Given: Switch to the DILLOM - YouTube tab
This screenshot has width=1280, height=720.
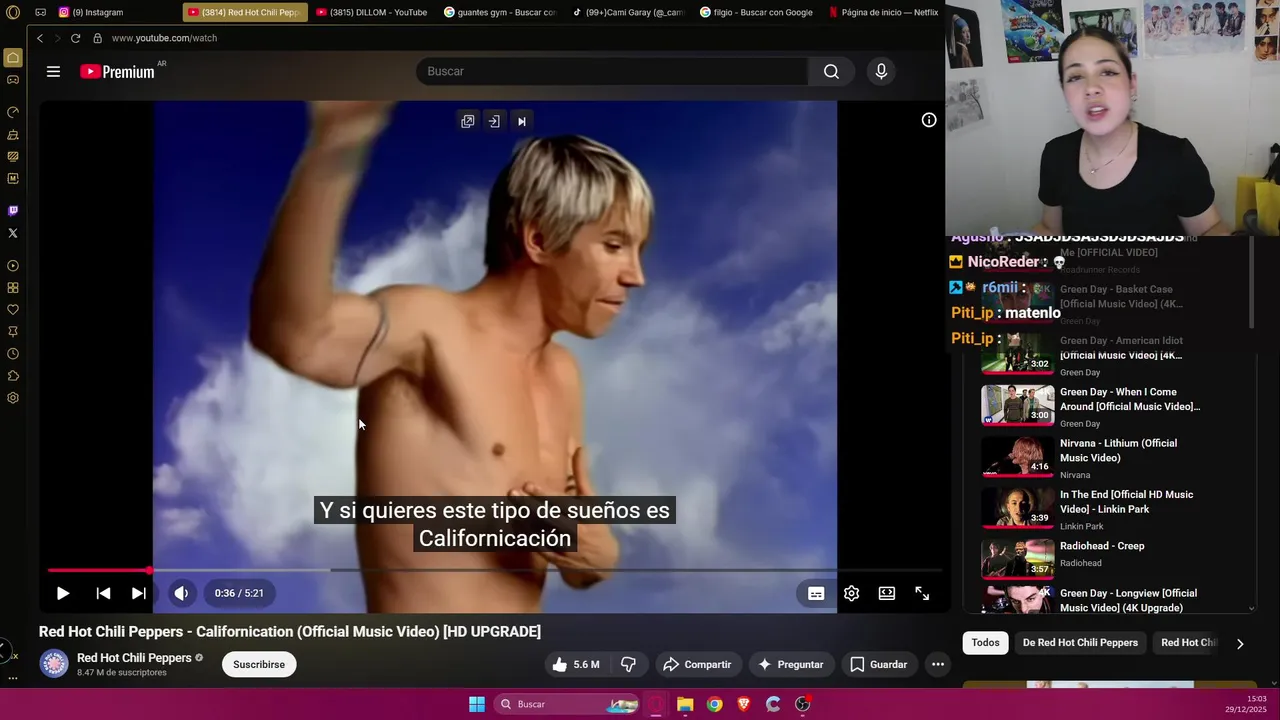Looking at the screenshot, I should click(372, 12).
